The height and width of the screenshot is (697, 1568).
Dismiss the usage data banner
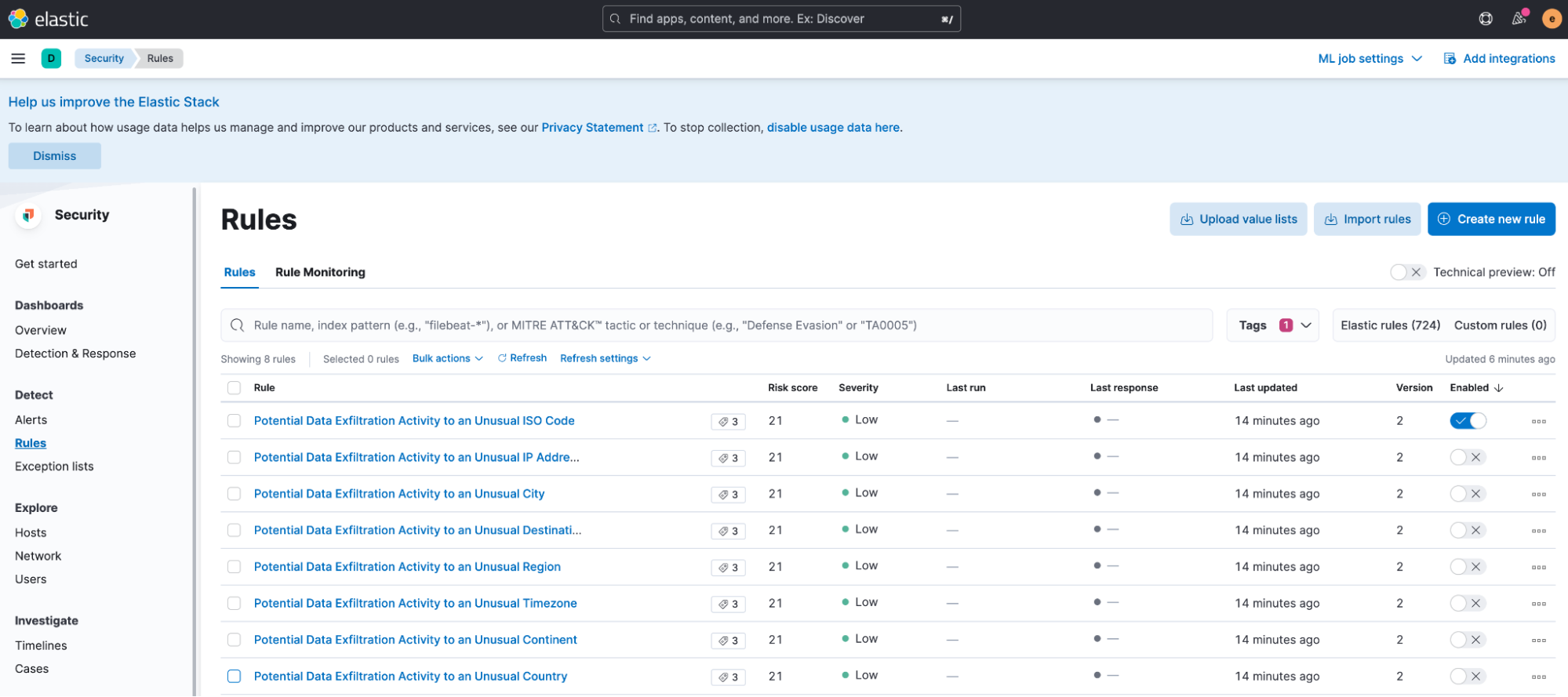coord(55,156)
